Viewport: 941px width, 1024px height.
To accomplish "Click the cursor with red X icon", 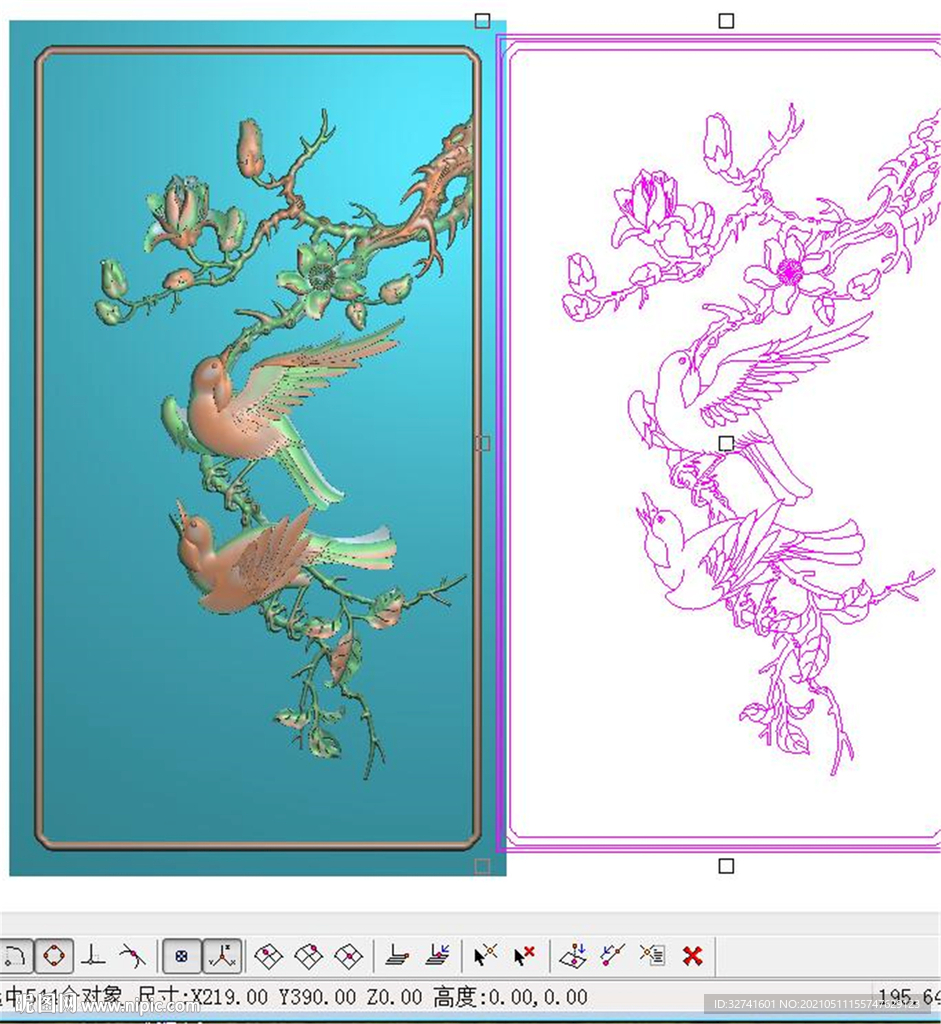I will click(x=524, y=956).
